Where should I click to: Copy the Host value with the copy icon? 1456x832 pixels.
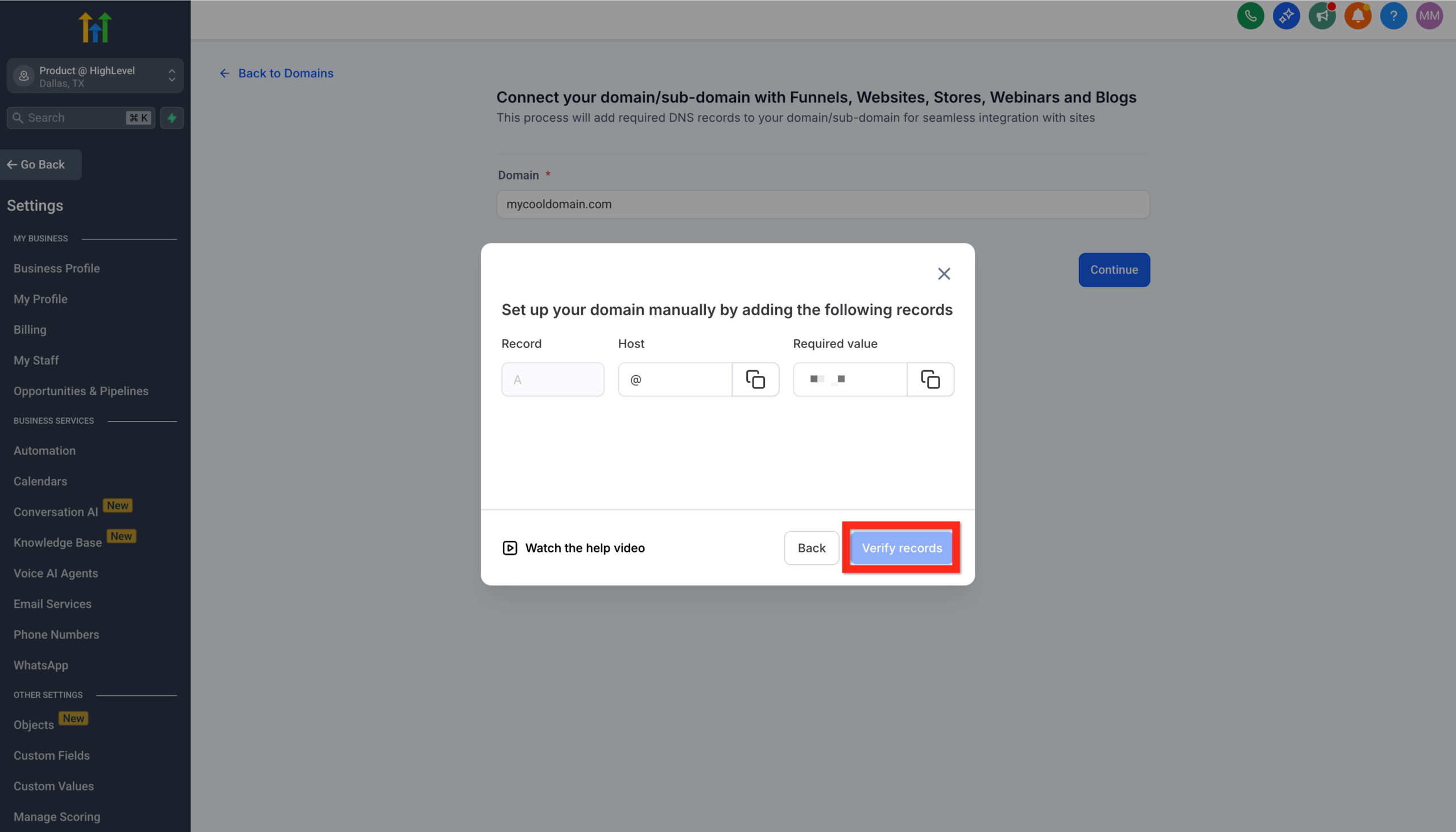coord(755,379)
